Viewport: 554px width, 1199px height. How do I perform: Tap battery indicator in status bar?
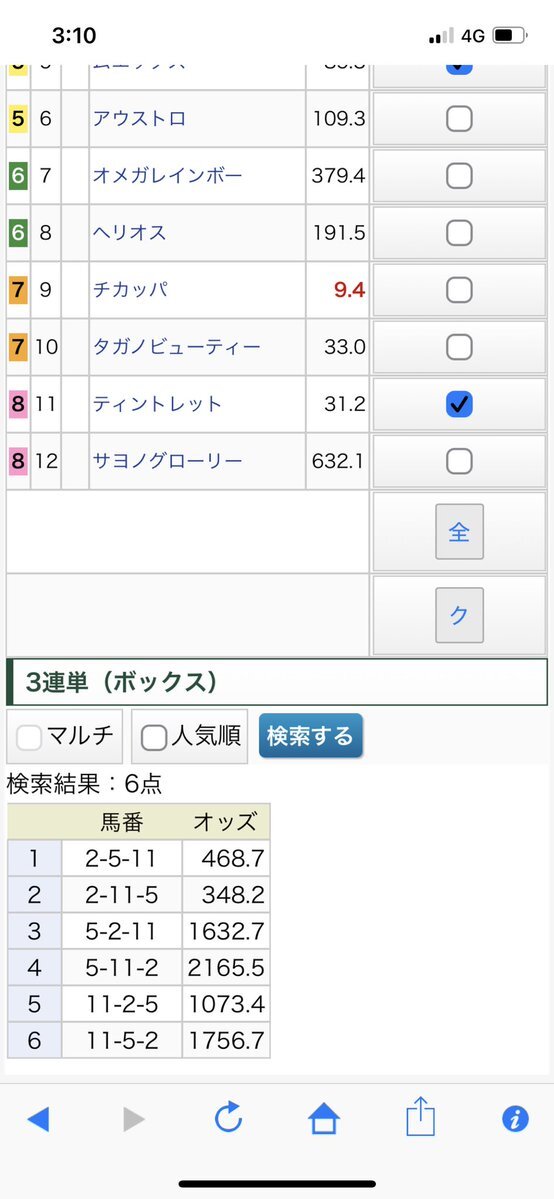coord(510,35)
